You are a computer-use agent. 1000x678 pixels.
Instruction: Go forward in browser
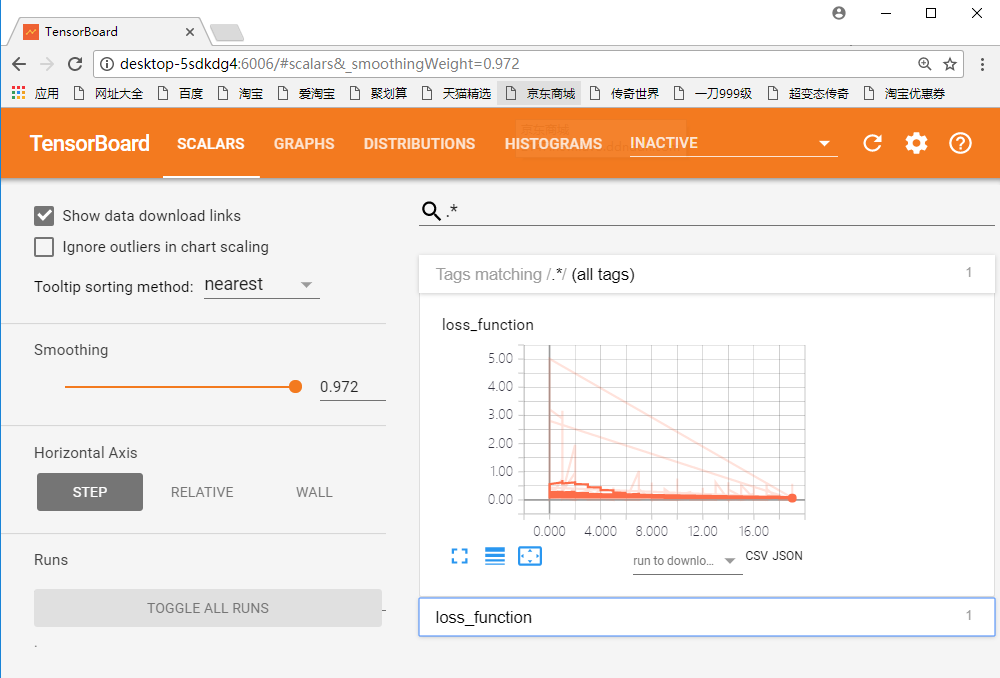(47, 64)
